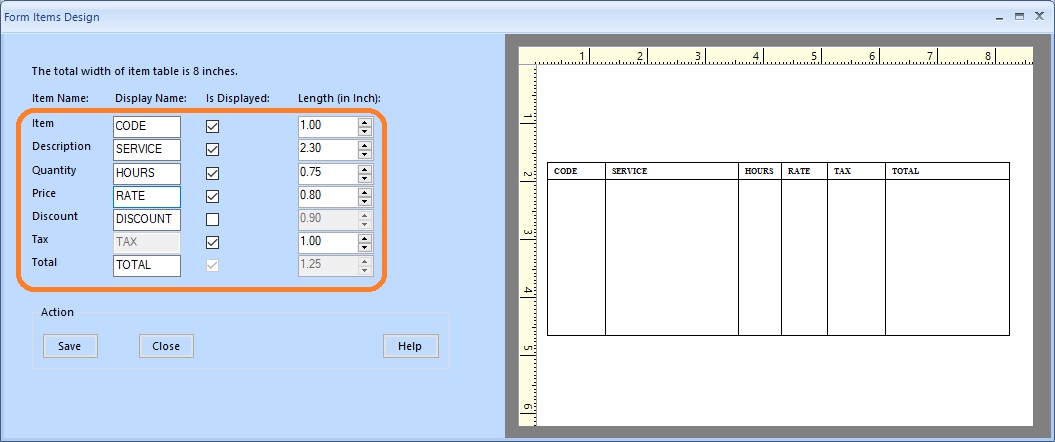
Task: Uncheck the Tax displayed checkbox
Action: [212, 242]
